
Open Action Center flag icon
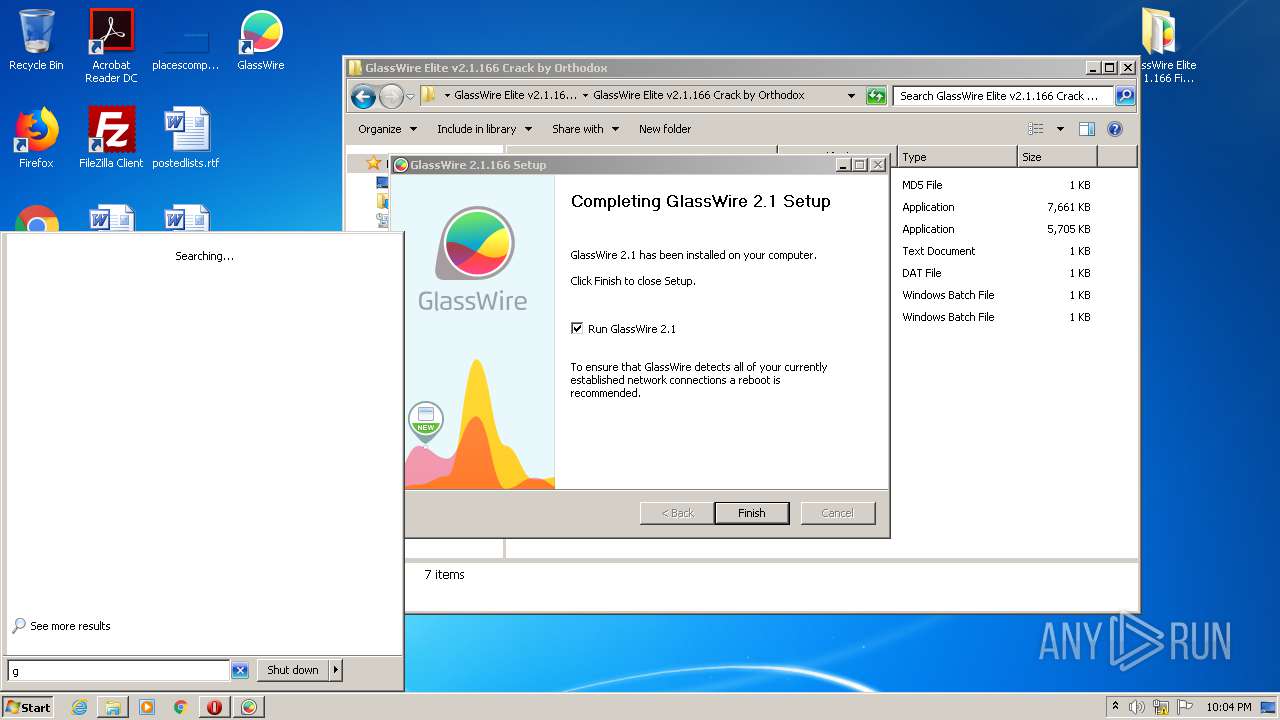[x=1185, y=707]
